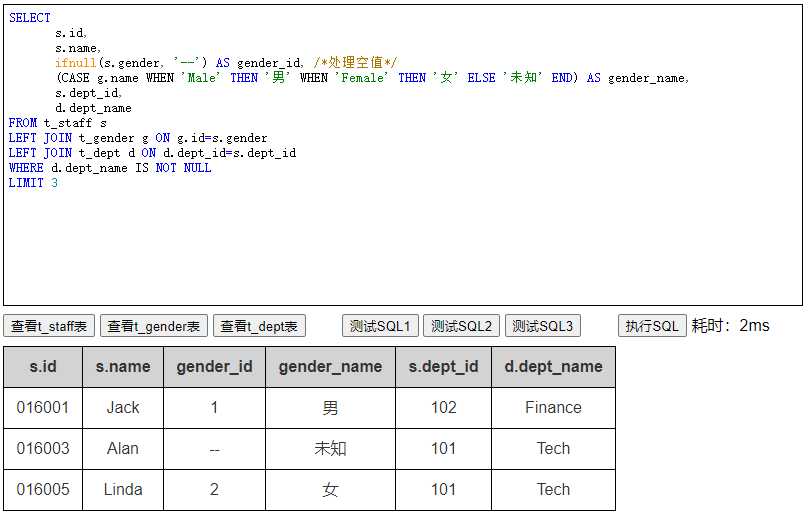Click inside the SQL editor text area
This screenshot has height=515, width=808.
point(403,155)
